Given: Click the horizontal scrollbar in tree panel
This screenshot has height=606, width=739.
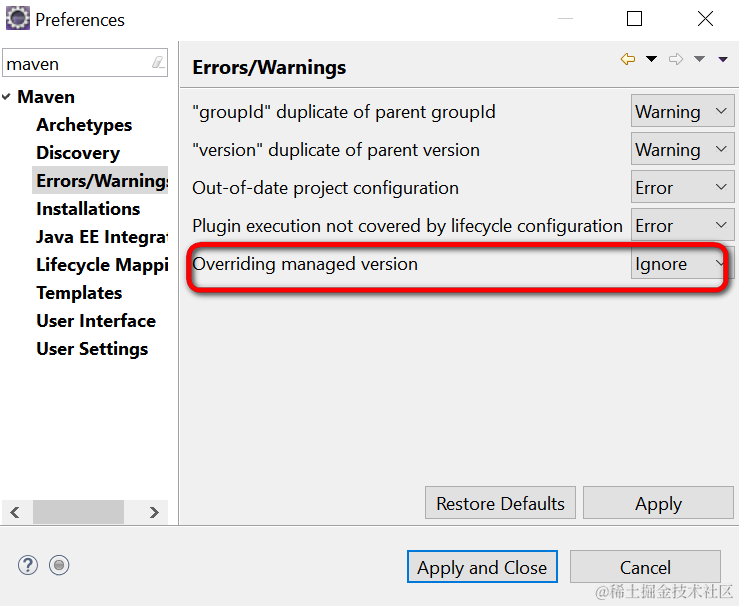Looking at the screenshot, I should coord(78,512).
